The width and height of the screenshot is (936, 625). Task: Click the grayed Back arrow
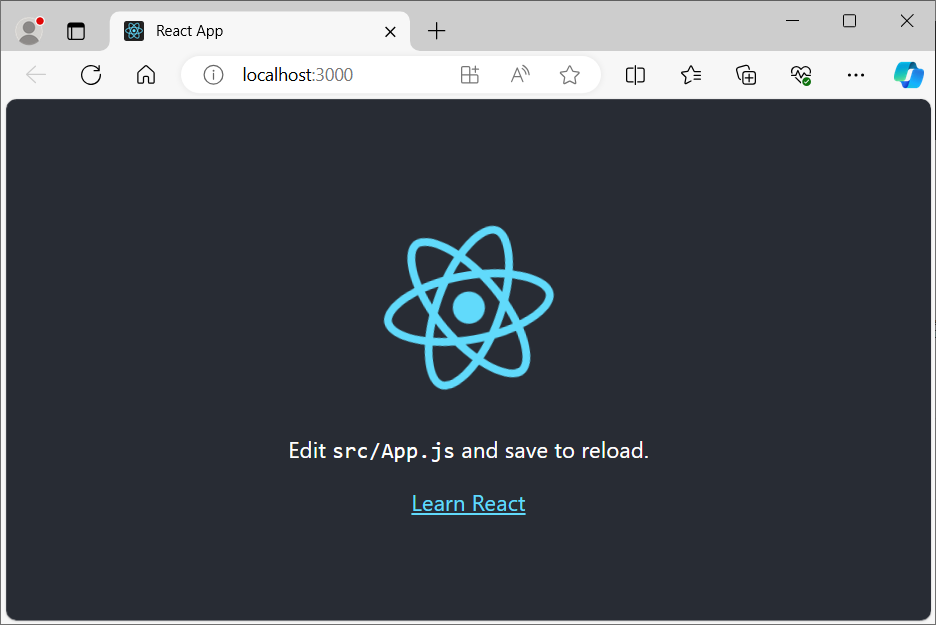tap(36, 75)
